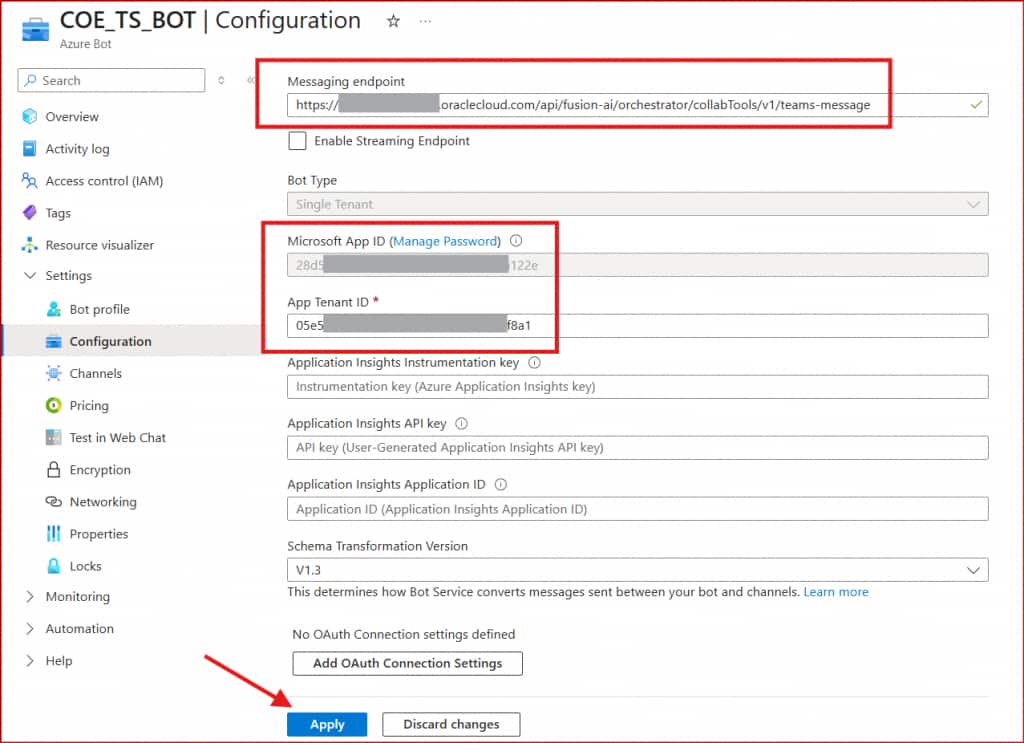The image size is (1024, 743).
Task: Go to Test in Web Chat
Action: coord(117,438)
